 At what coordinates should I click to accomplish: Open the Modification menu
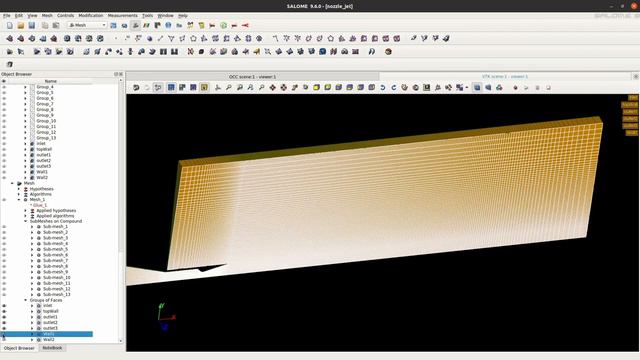91,16
